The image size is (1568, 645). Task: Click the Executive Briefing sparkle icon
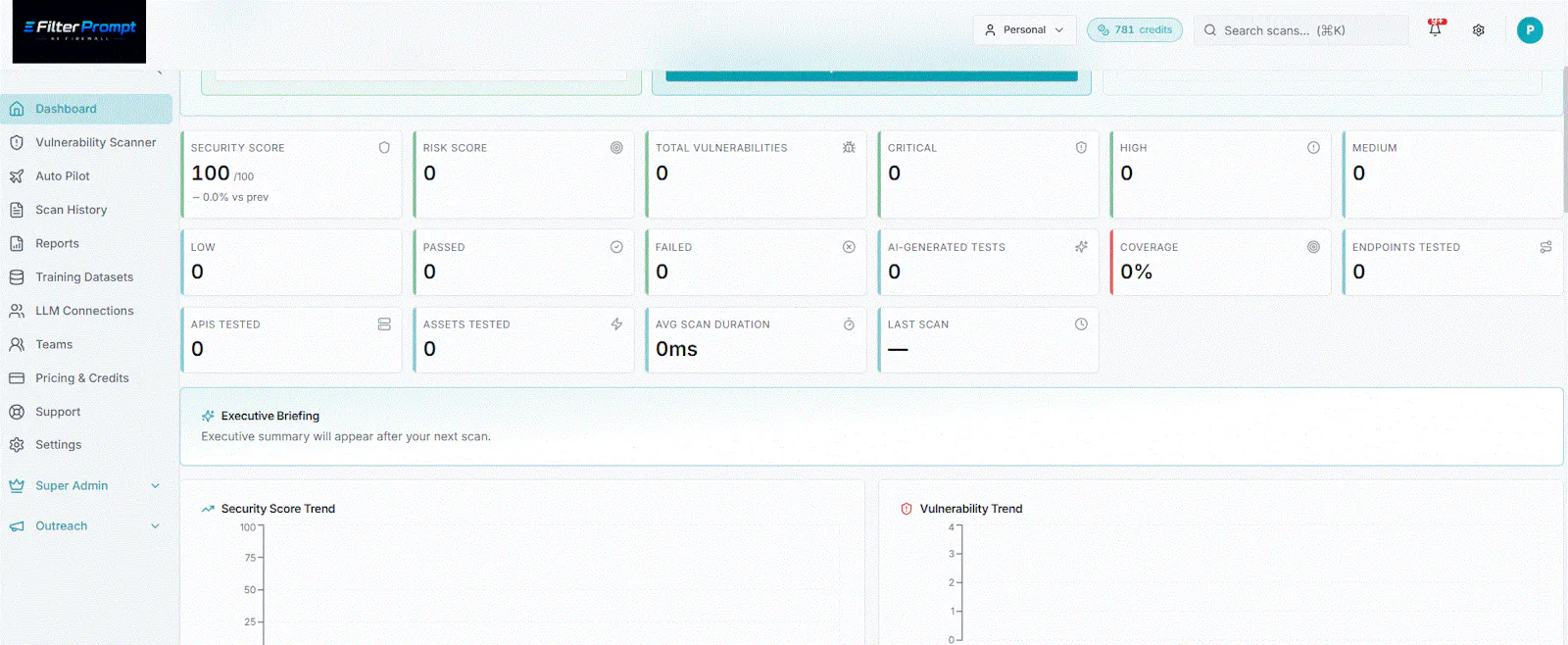click(208, 416)
